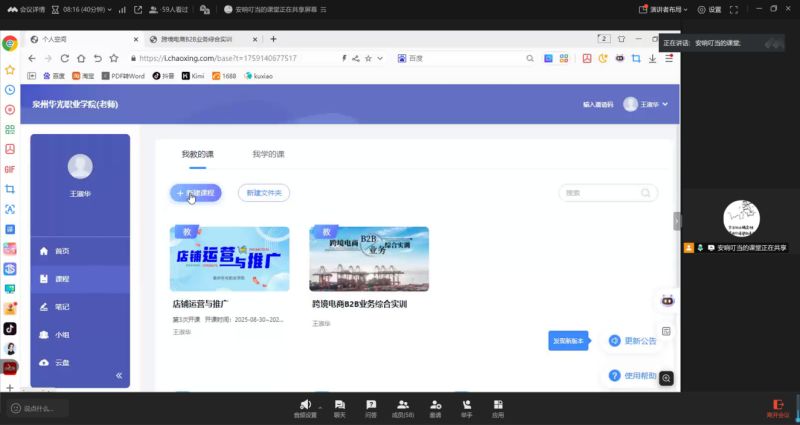Click 新建课程 button
The height and width of the screenshot is (425, 800).
196,193
